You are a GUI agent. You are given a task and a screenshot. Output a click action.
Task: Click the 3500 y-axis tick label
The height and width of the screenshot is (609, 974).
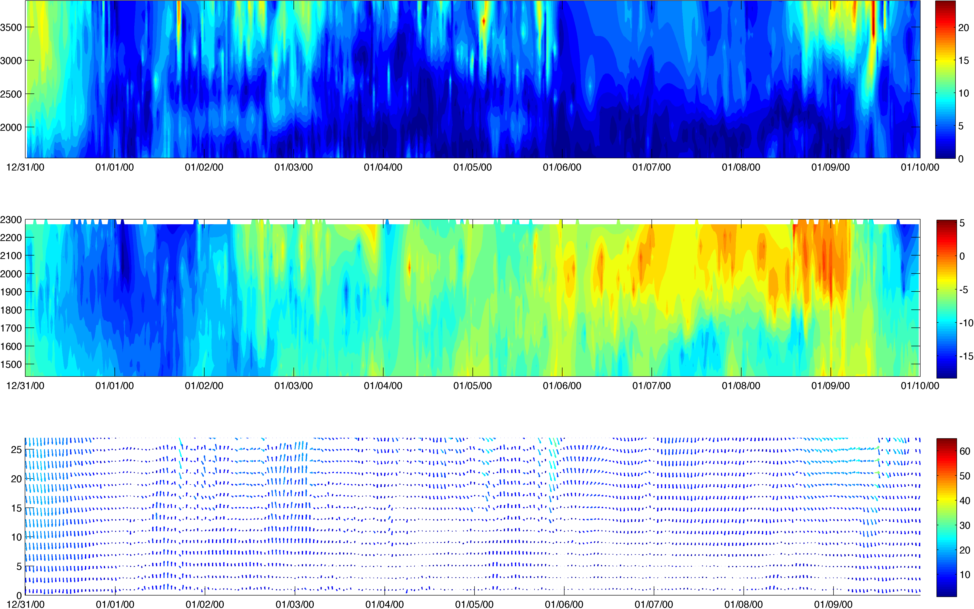(x=11, y=27)
